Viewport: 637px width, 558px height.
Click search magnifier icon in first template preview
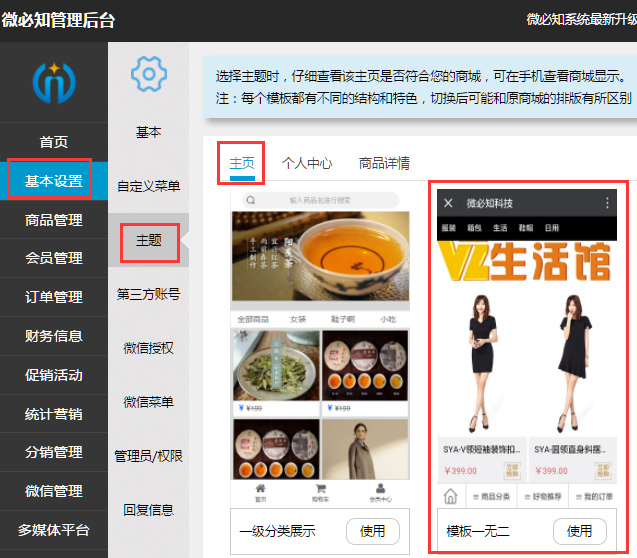(251, 200)
